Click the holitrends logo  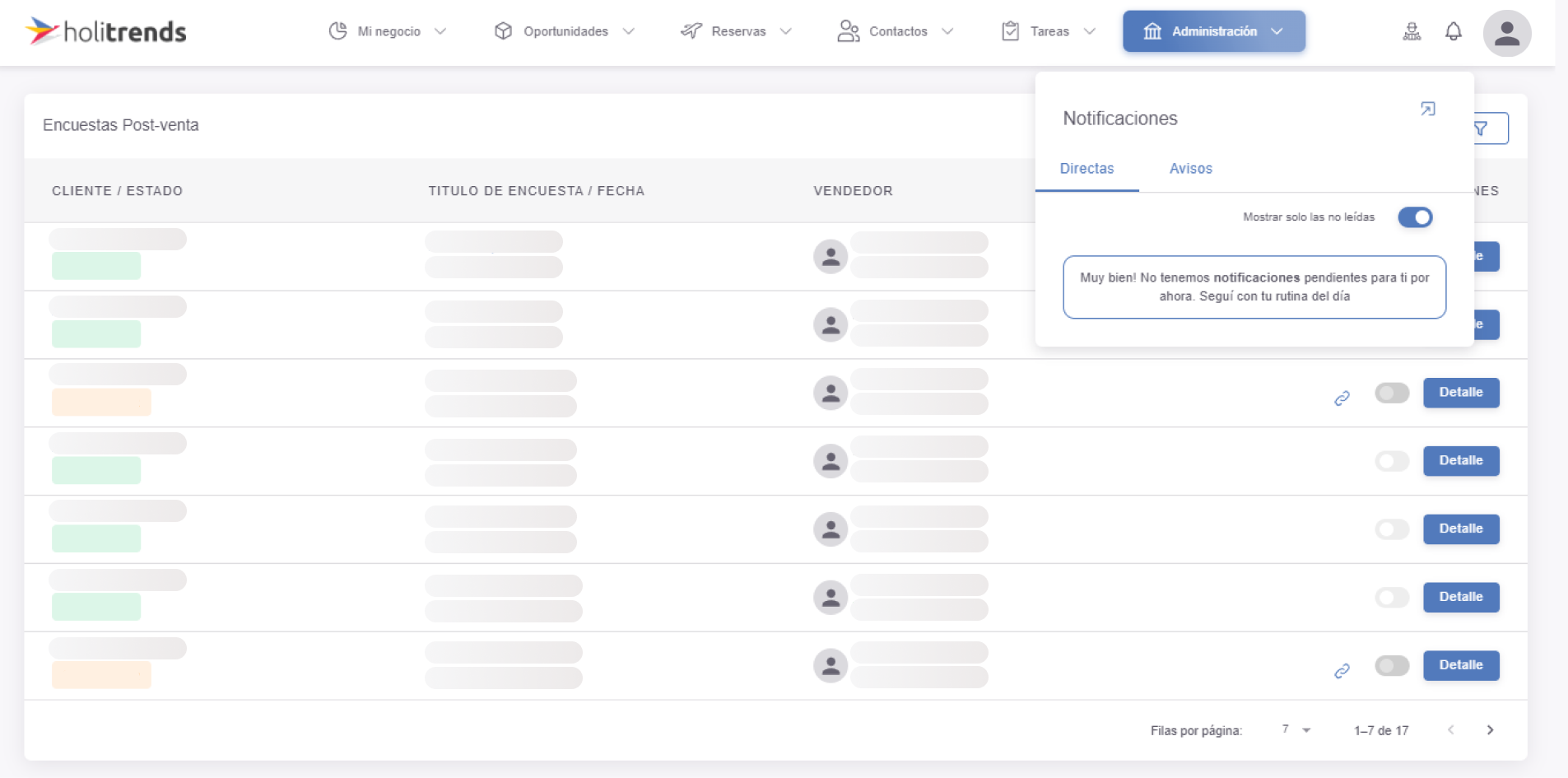(x=106, y=31)
